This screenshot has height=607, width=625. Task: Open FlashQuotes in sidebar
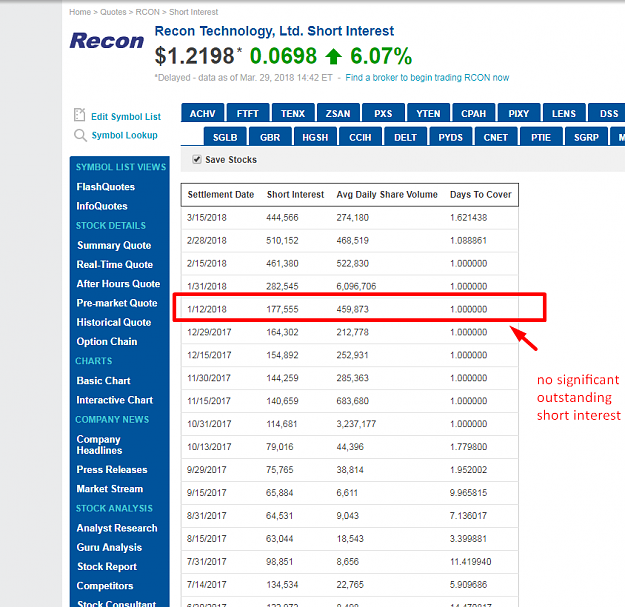point(106,187)
